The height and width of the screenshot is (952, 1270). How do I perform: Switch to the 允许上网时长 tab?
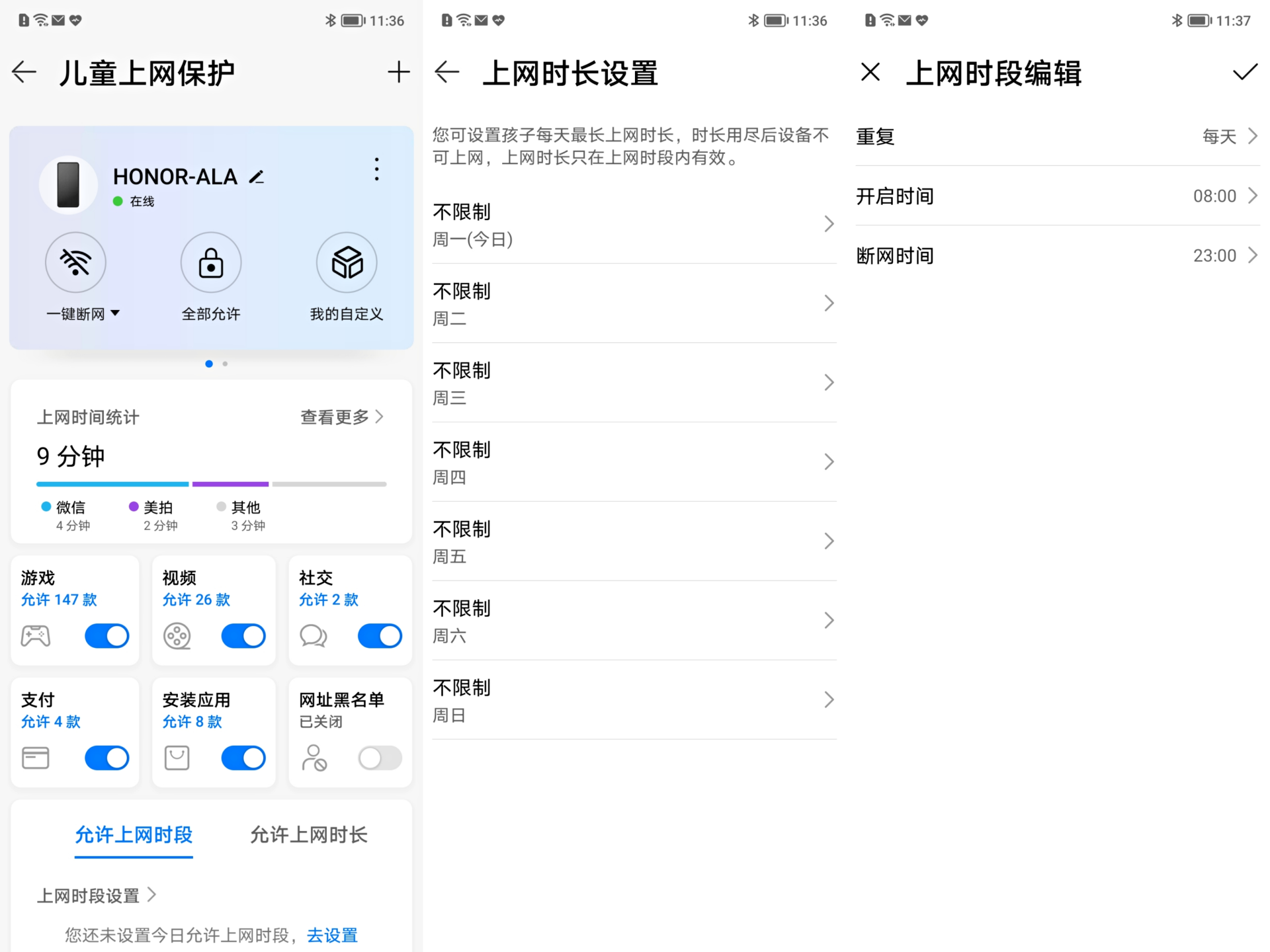(308, 835)
